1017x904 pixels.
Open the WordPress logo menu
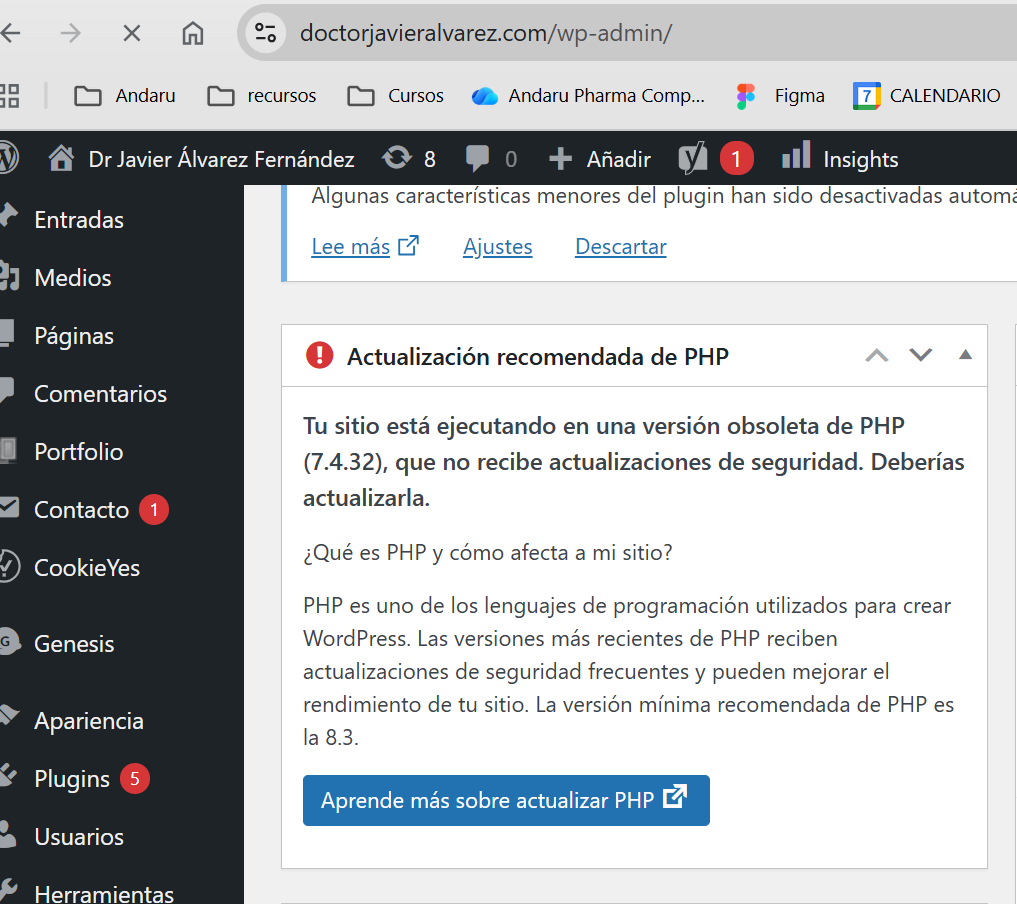click(x=8, y=158)
